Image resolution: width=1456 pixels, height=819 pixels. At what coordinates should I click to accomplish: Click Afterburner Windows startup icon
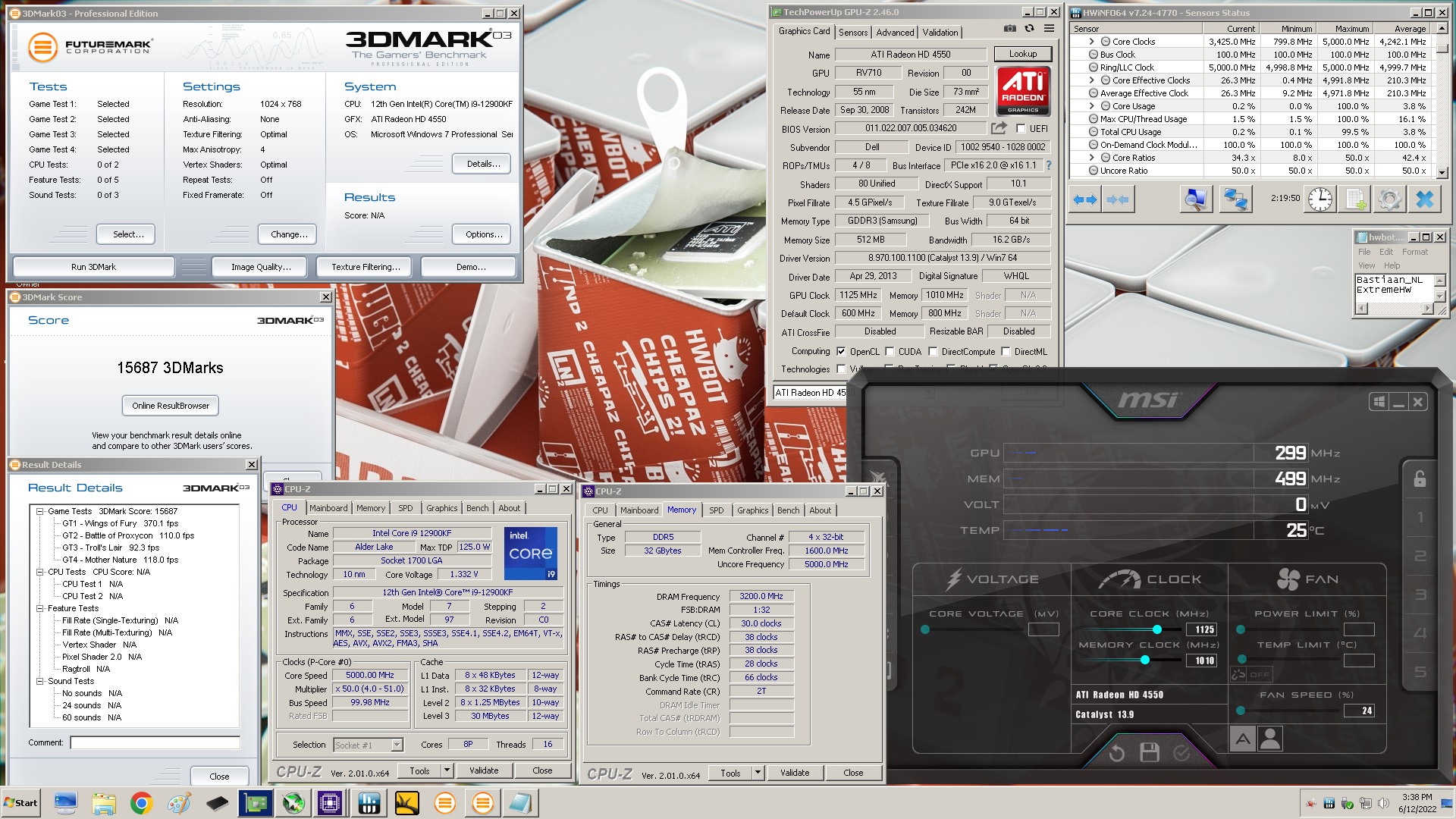1379,402
